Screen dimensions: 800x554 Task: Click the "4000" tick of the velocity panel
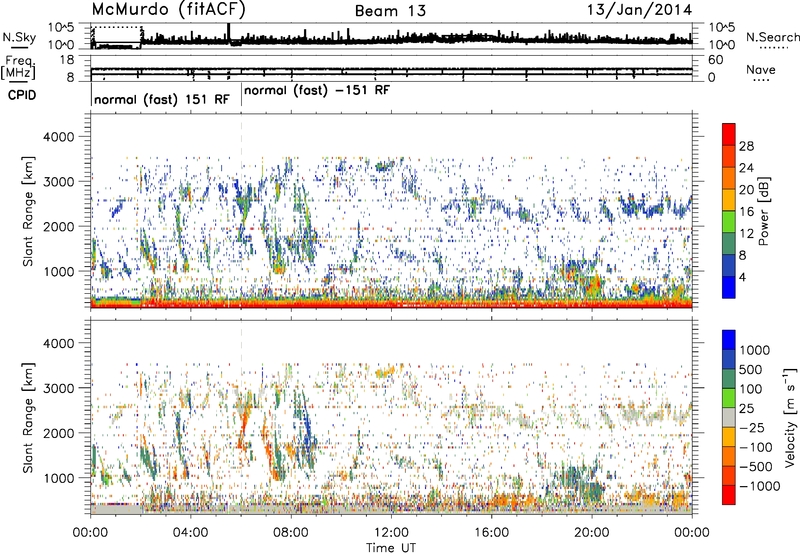pyautogui.click(x=59, y=343)
